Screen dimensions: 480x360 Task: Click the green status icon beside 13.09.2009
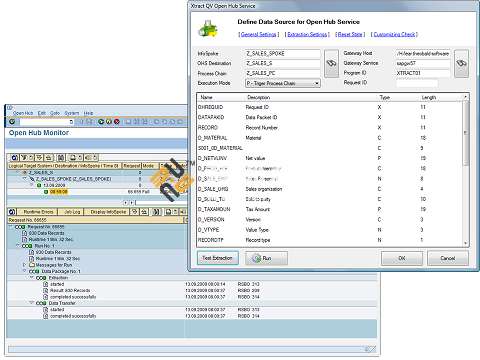click(x=39, y=185)
